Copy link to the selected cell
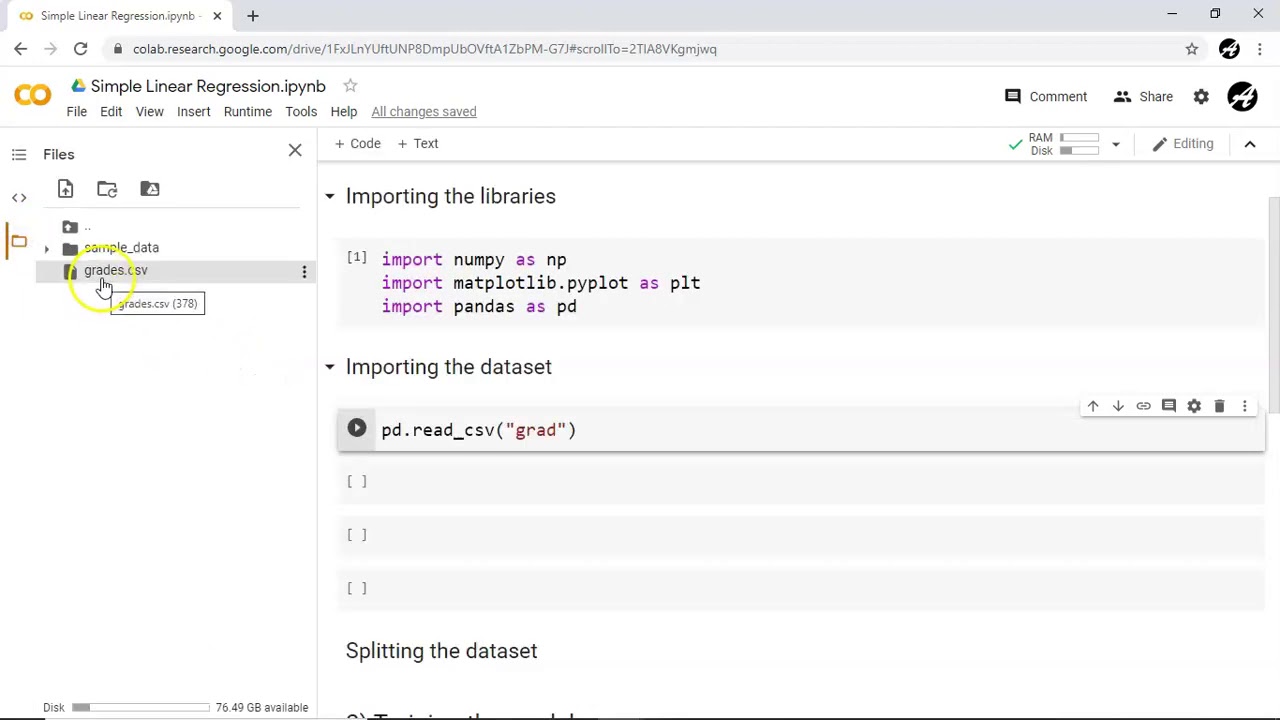 1143,406
